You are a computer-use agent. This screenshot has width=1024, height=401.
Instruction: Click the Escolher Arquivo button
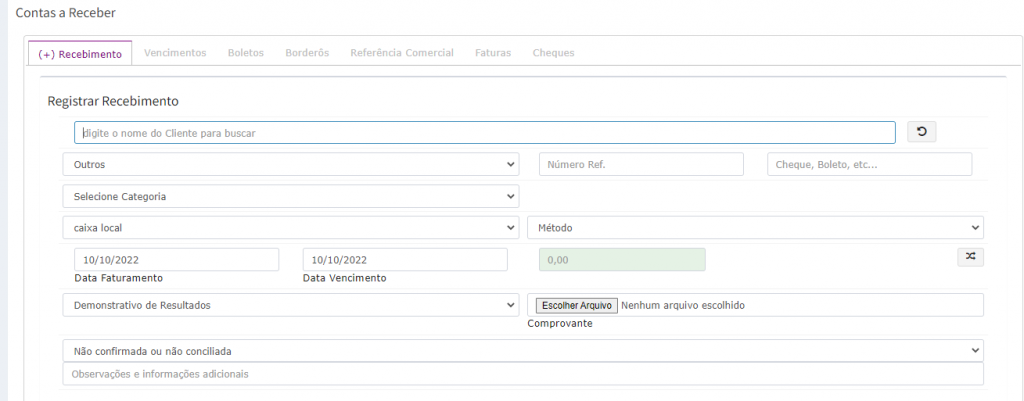(574, 305)
